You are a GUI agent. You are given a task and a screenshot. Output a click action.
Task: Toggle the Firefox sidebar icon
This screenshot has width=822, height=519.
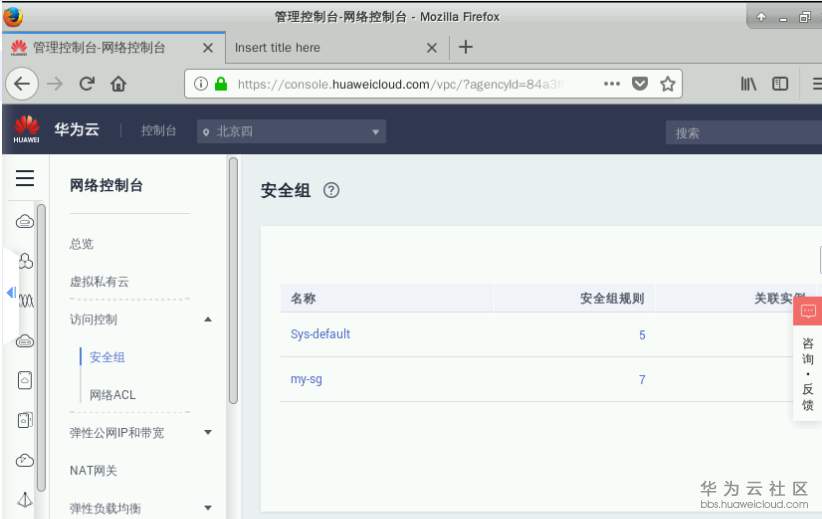point(780,84)
